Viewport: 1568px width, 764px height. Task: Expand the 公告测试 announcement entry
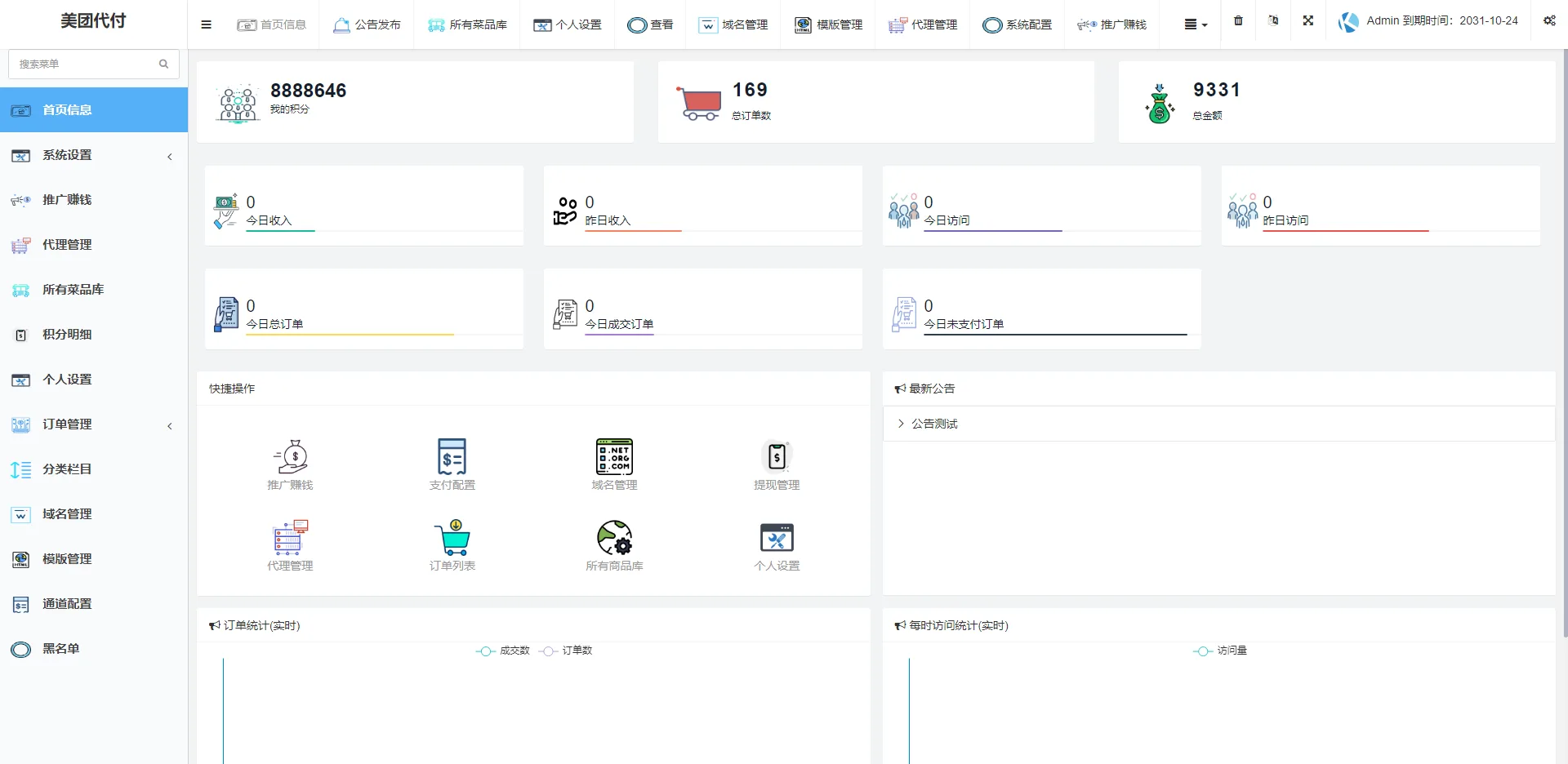point(934,424)
